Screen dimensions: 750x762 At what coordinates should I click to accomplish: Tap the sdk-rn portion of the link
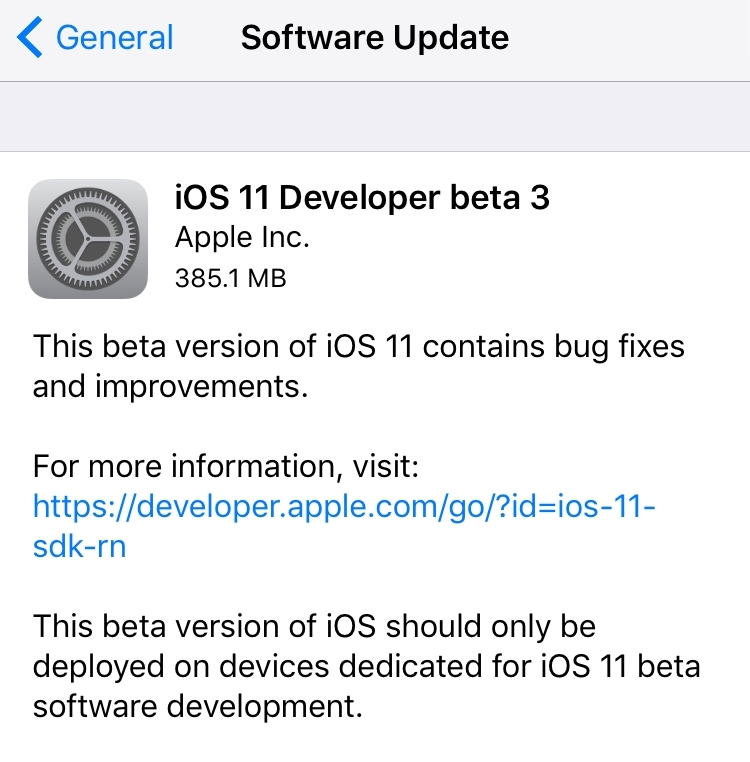[80, 546]
